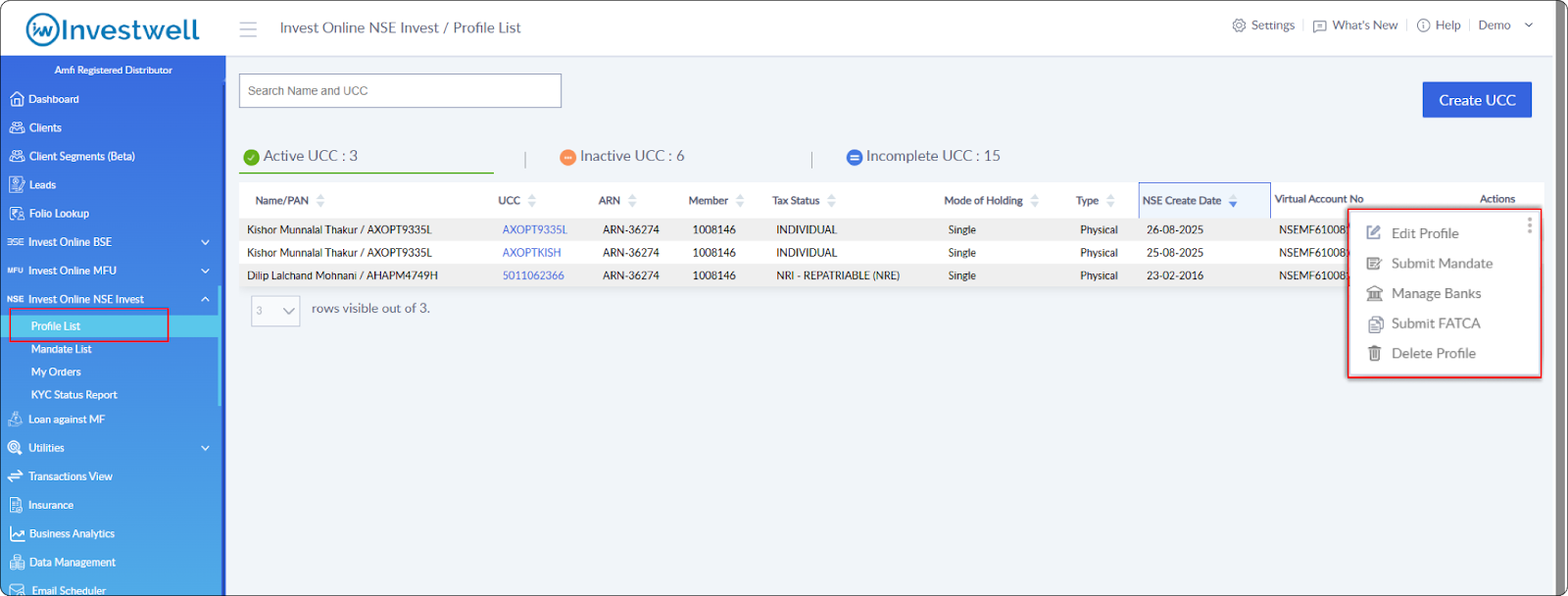This screenshot has height=596, width=1568.
Task: Click the 23-02-2016 create date cell
Action: 1175,275
